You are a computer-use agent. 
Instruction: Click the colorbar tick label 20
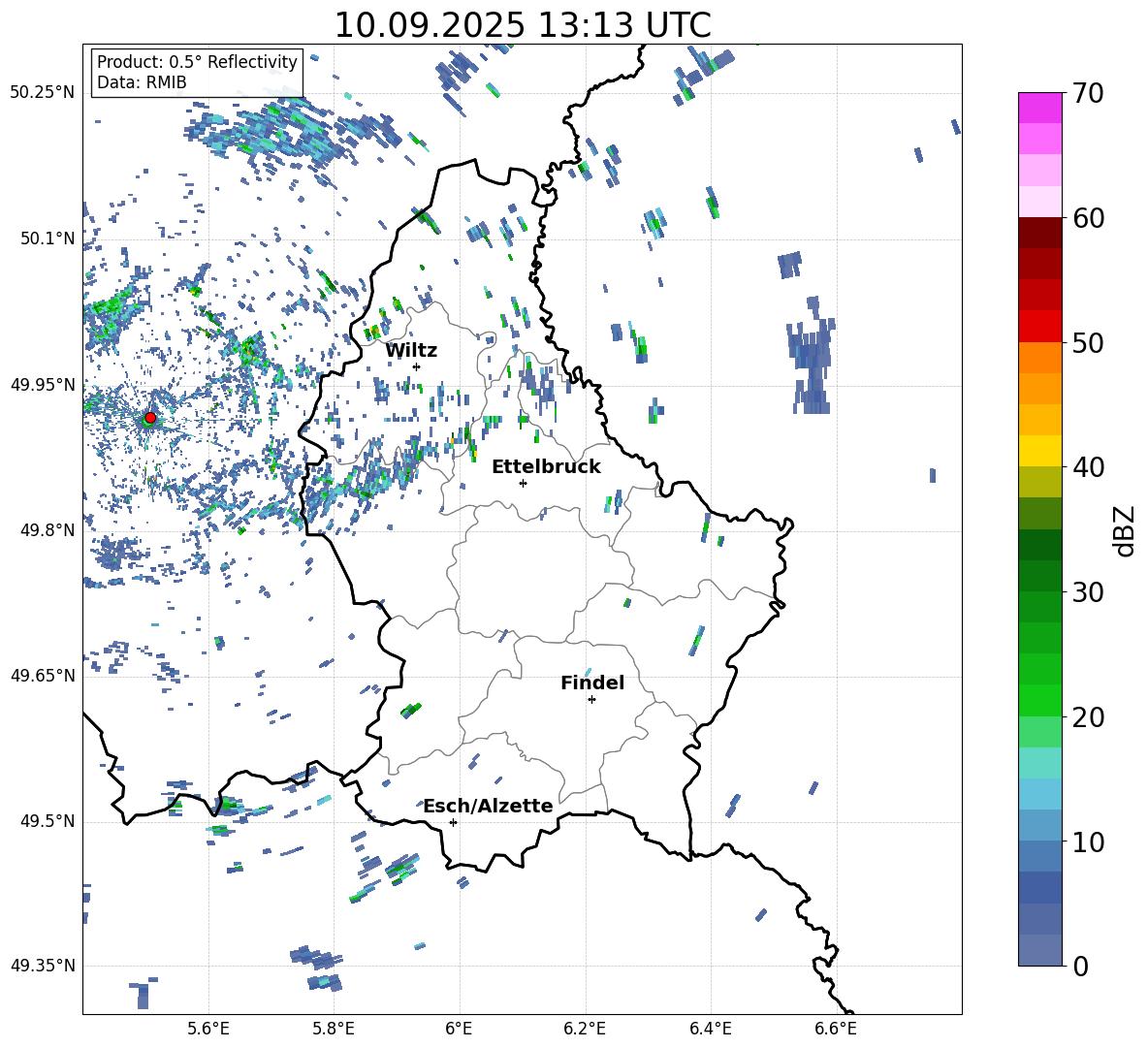click(1087, 717)
